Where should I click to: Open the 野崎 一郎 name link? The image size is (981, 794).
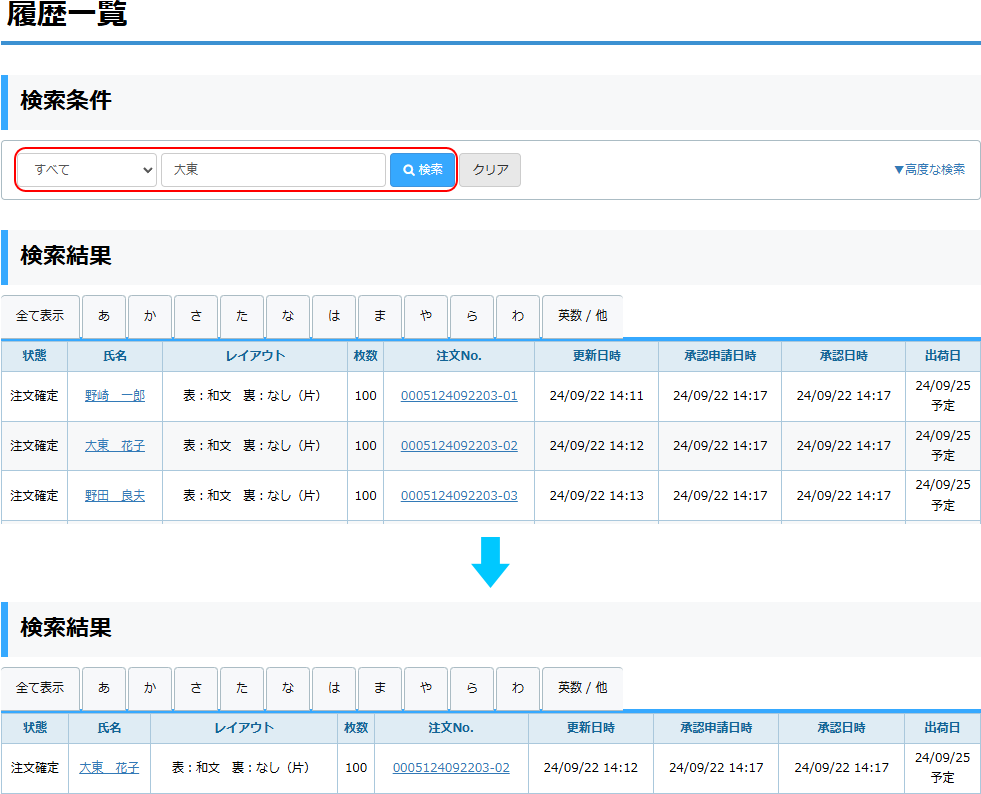point(115,396)
